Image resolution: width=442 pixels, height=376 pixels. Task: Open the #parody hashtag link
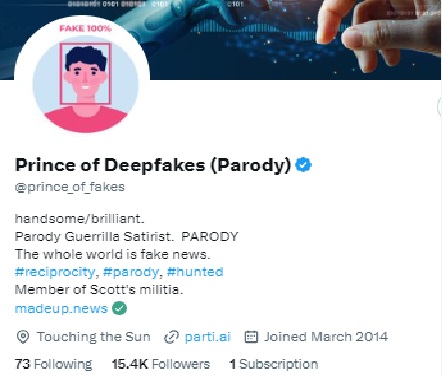[131, 272]
